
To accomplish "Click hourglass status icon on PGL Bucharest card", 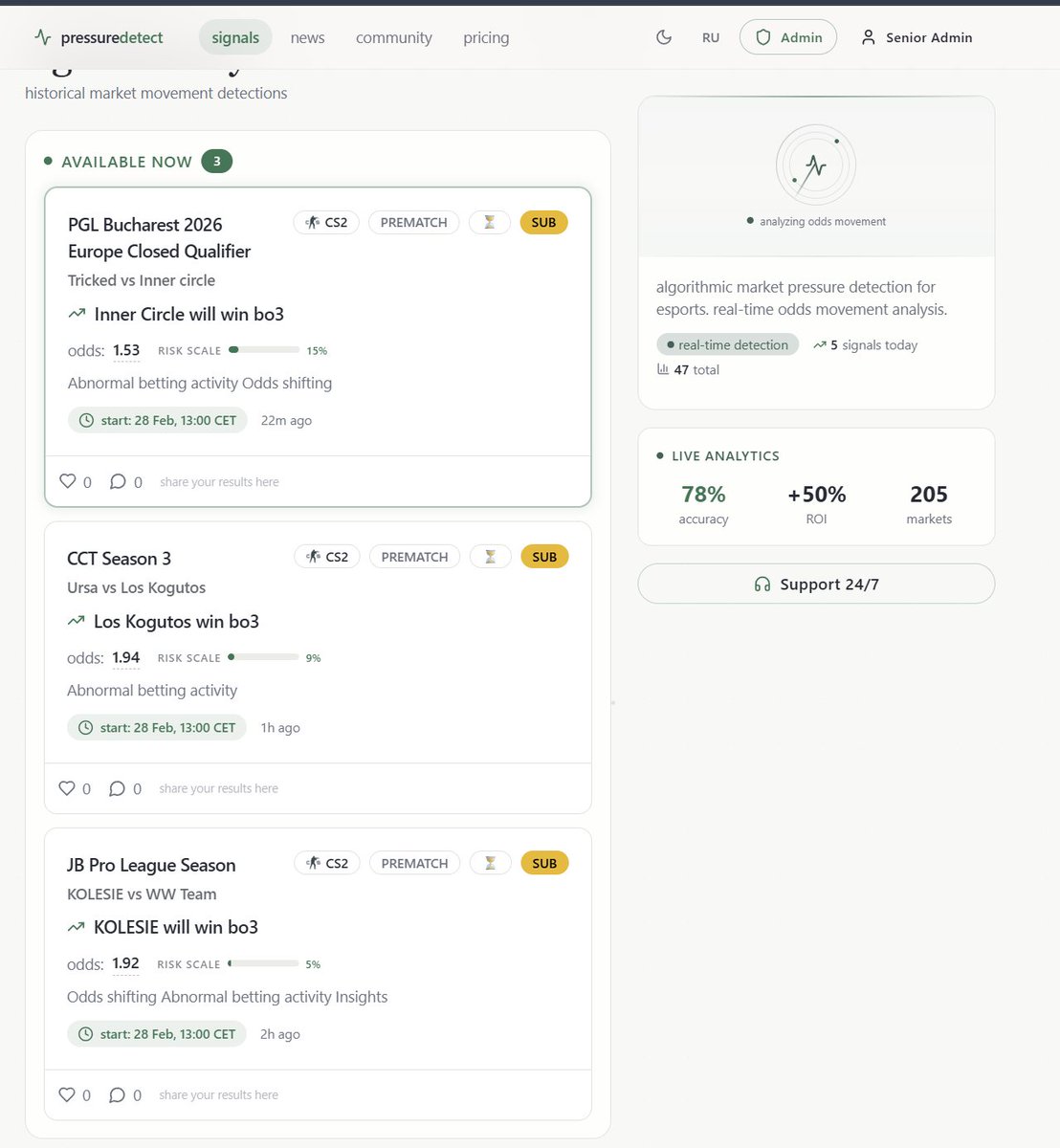I will coord(489,222).
